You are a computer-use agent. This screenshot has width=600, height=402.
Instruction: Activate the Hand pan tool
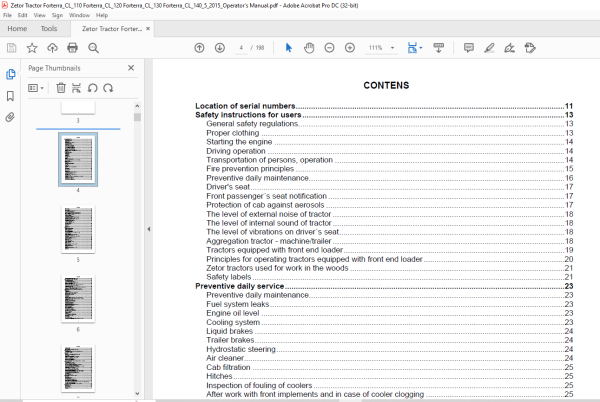pyautogui.click(x=309, y=48)
